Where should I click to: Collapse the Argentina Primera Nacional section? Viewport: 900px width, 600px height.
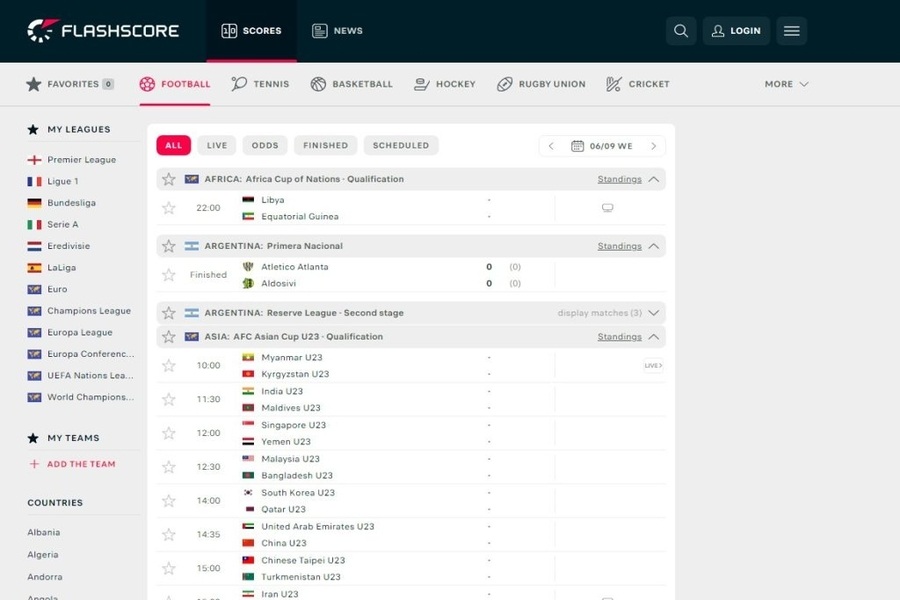653,246
